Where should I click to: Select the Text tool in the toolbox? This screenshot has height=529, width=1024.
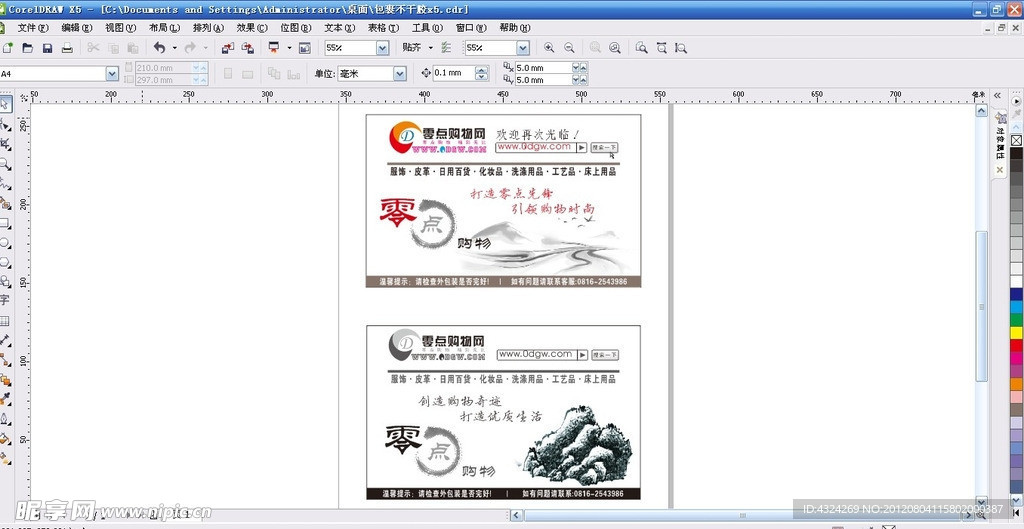[x=5, y=300]
